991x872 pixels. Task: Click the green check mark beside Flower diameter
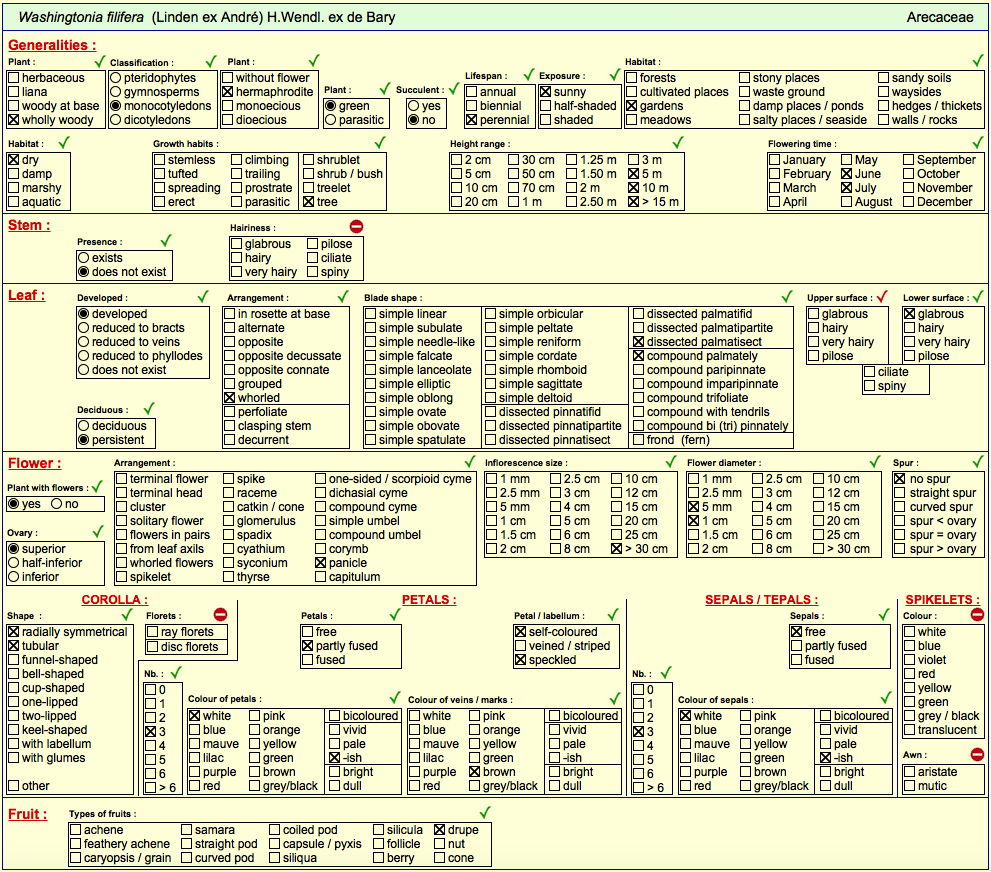tap(875, 461)
